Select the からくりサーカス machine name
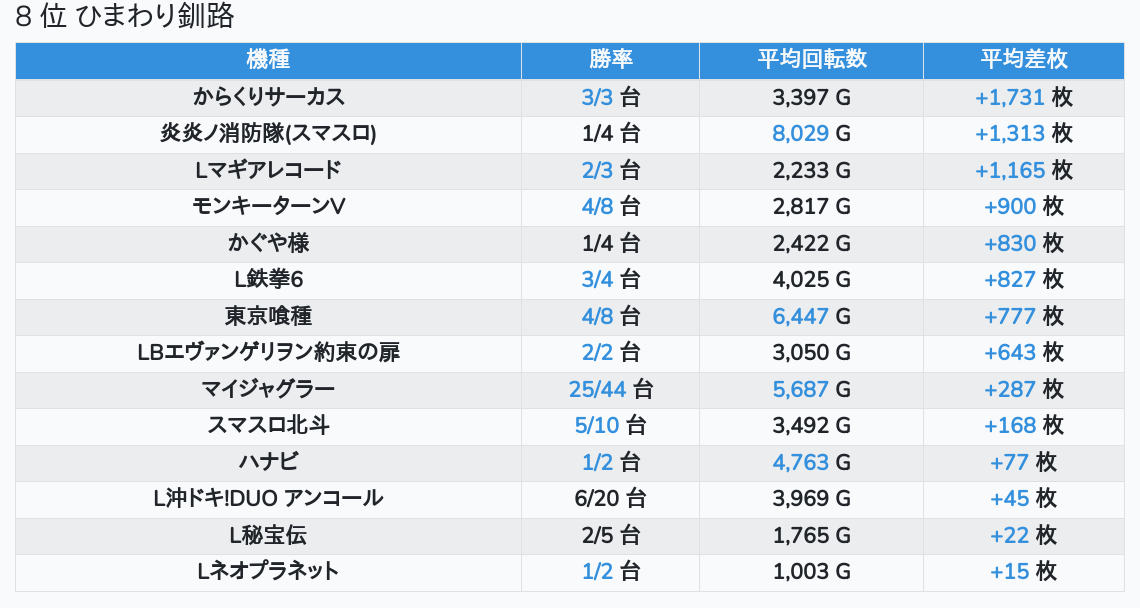1140x608 pixels. (x=268, y=97)
